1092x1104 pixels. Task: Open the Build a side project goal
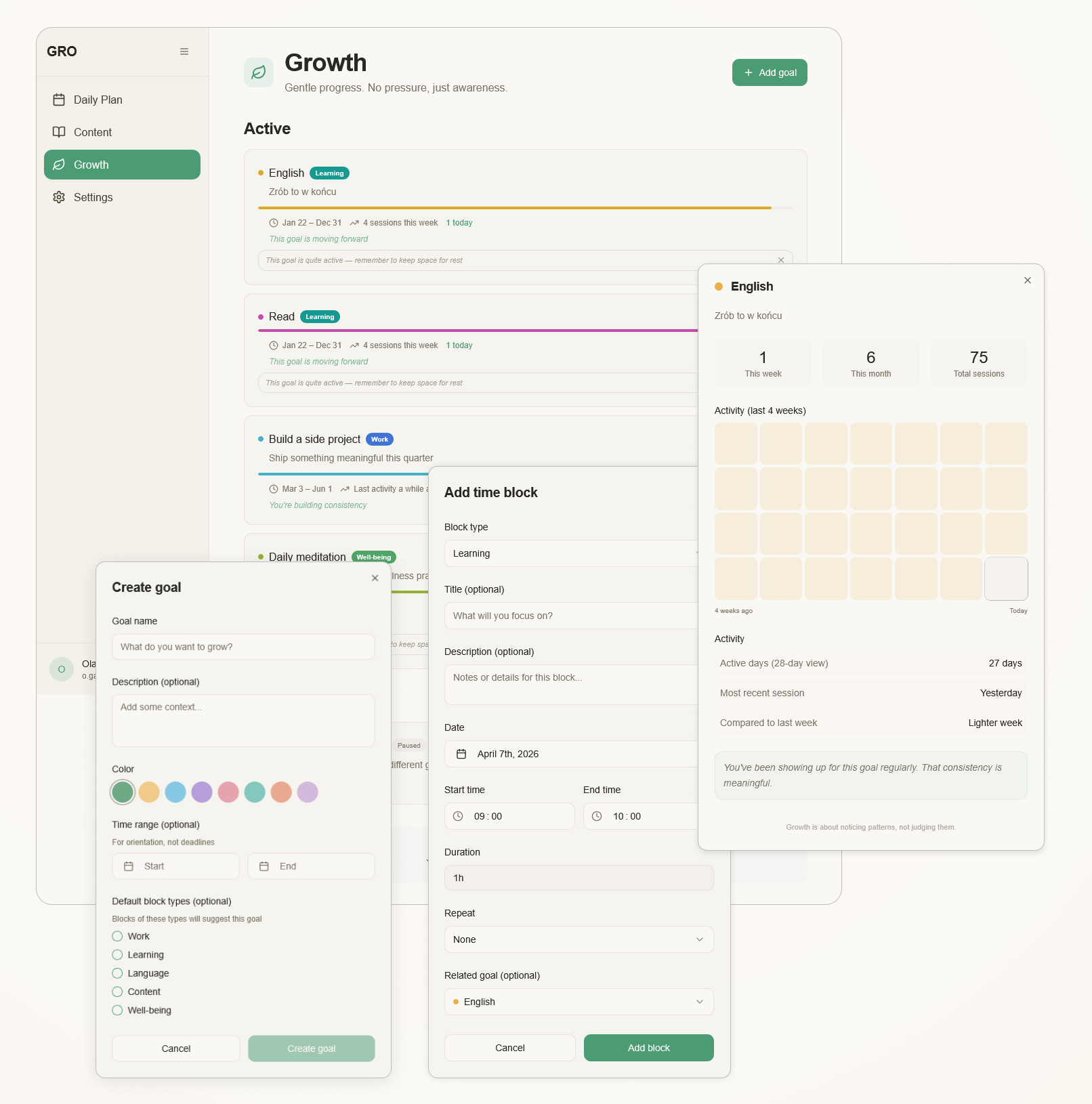point(314,440)
